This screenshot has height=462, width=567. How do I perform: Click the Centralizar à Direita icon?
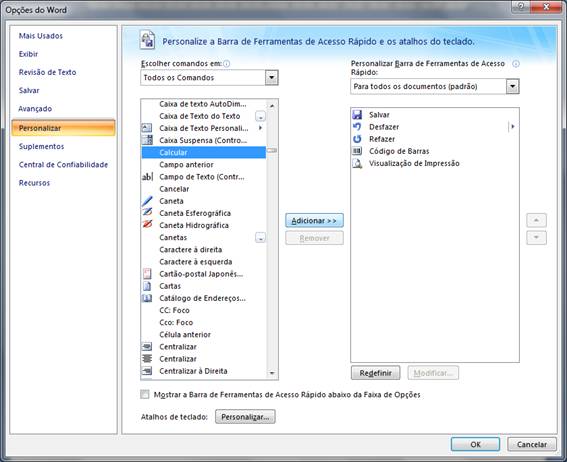tap(147, 371)
